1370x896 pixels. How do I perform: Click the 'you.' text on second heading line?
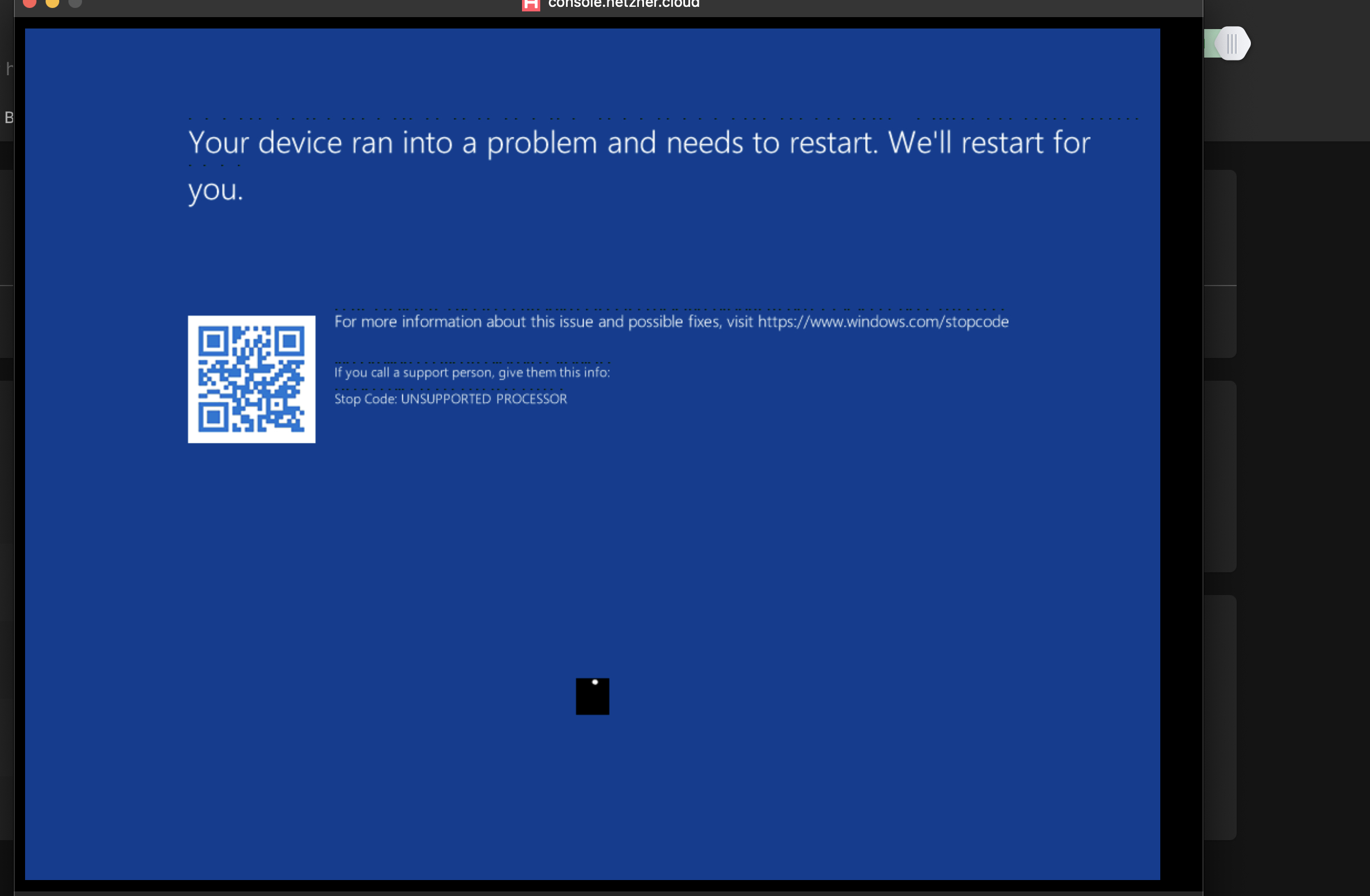tap(216, 189)
